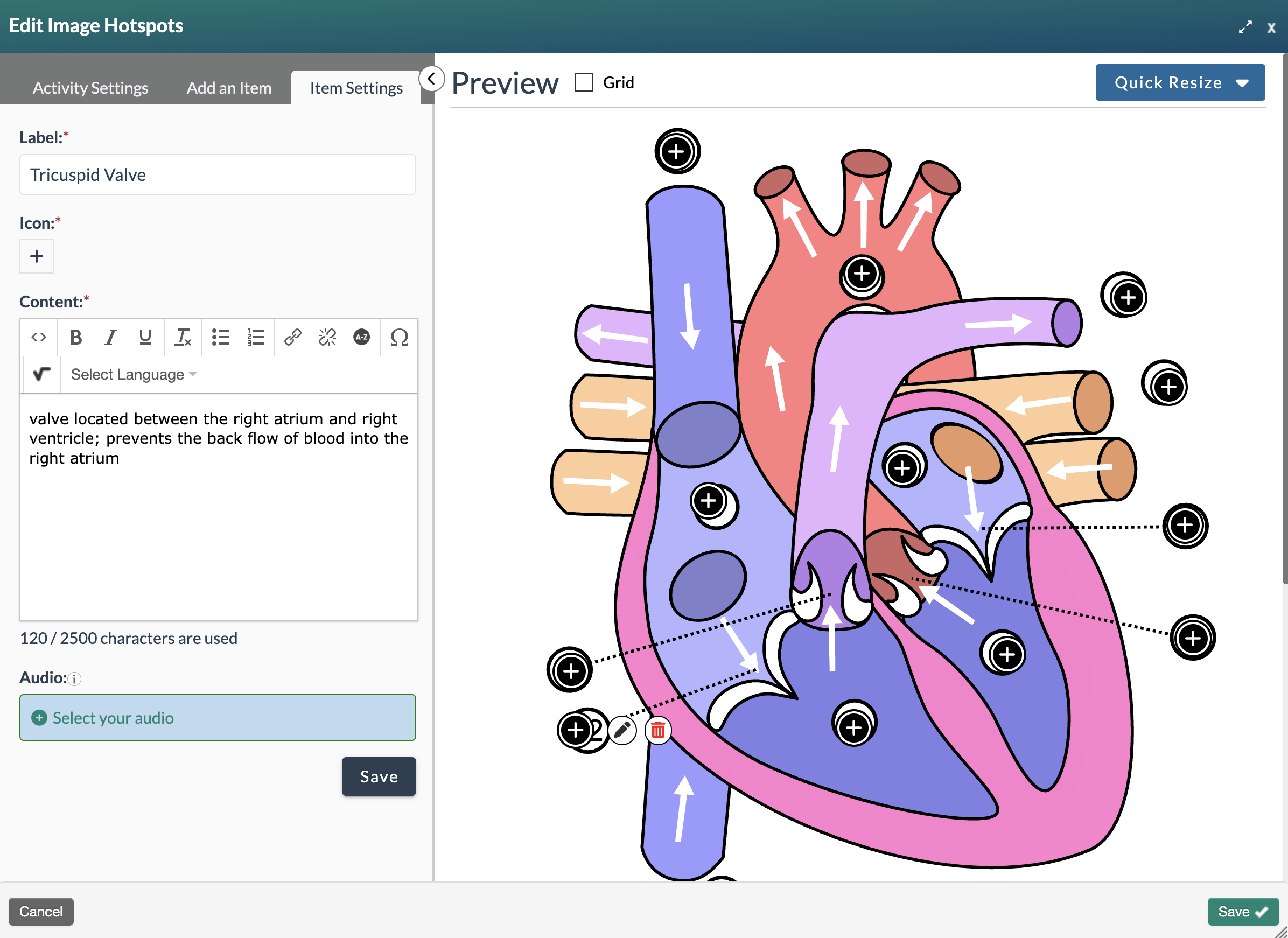This screenshot has width=1288, height=938.
Task: Open audio info tooltip icon
Action: [74, 679]
